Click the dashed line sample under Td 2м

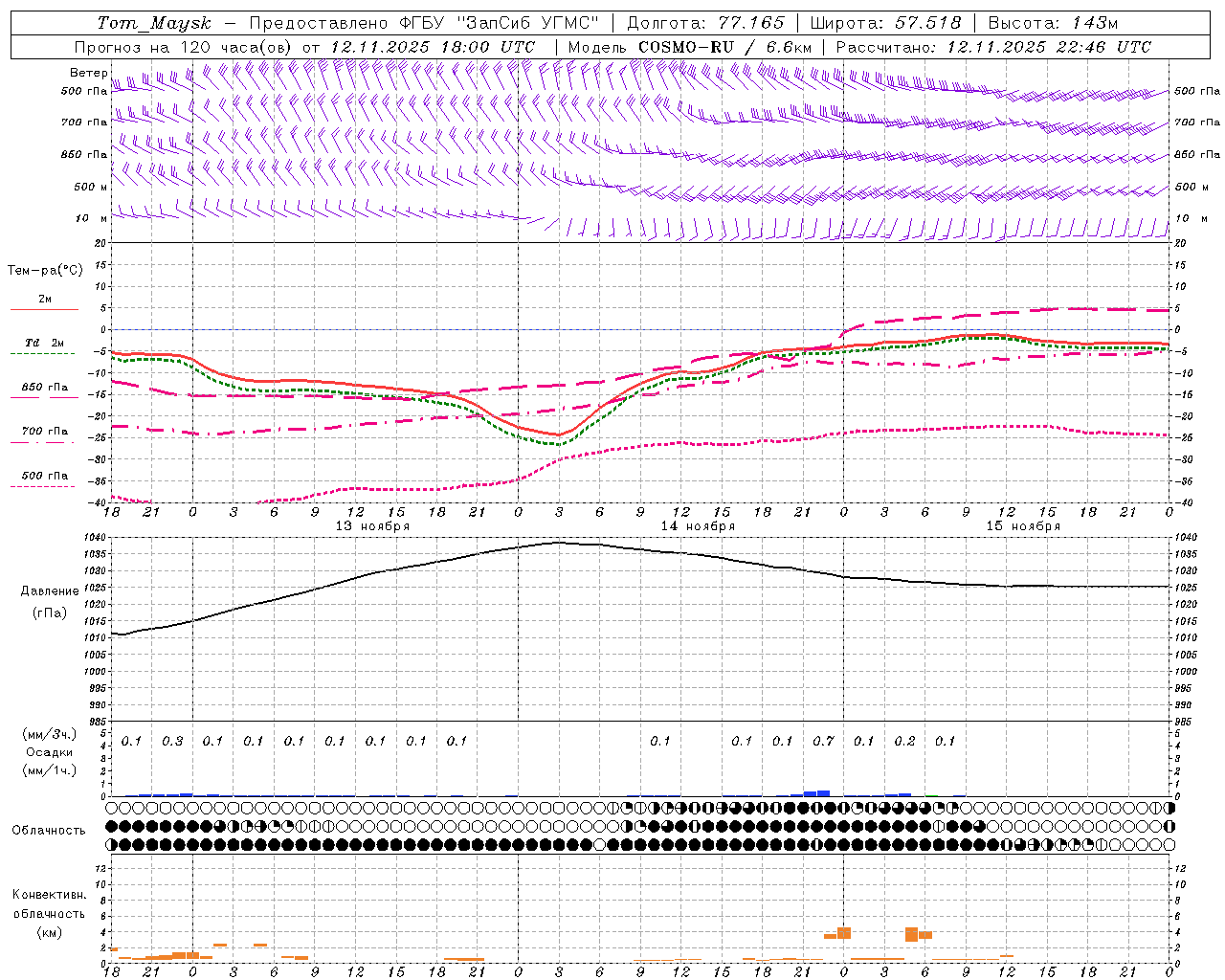[x=44, y=353]
